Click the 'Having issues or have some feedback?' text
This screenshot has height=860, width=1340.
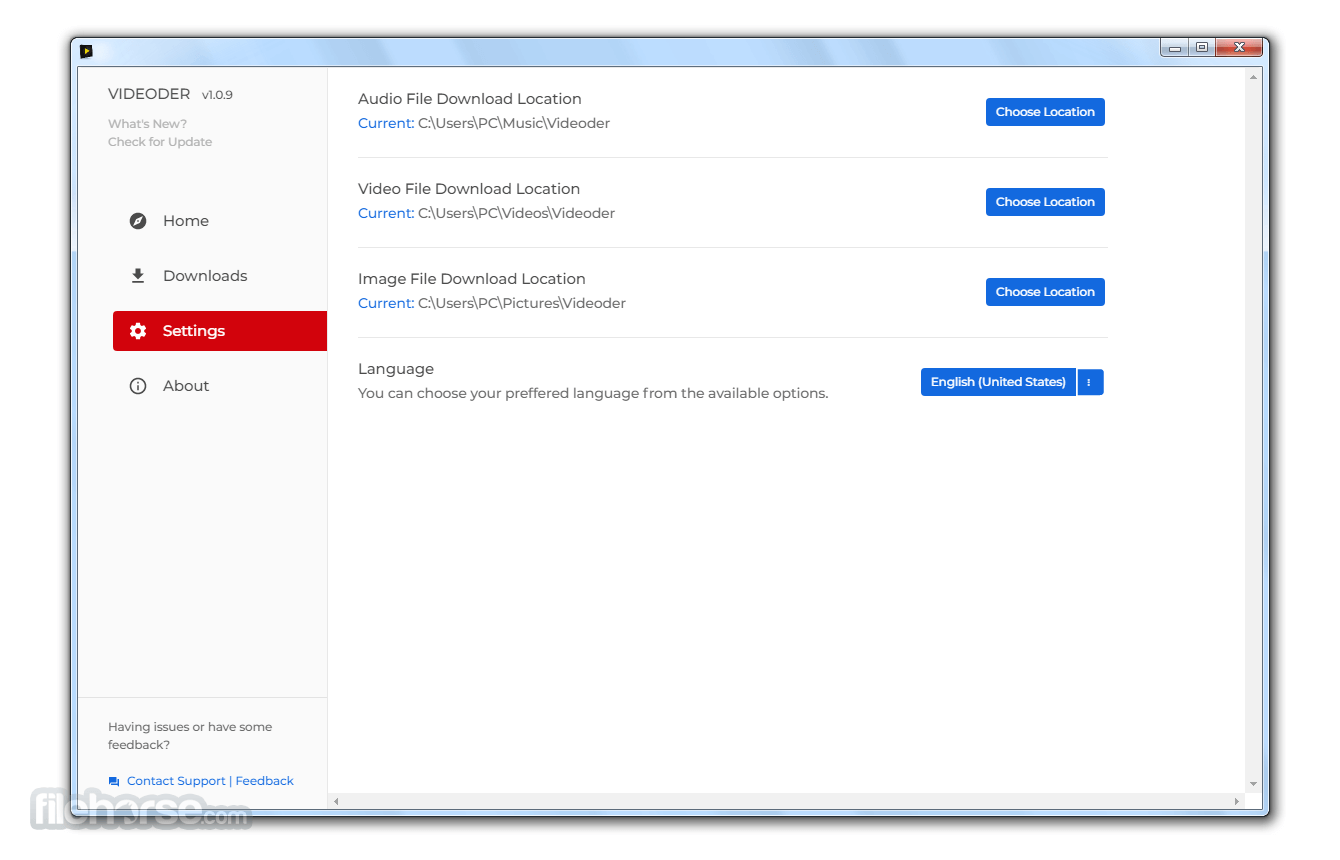pyautogui.click(x=190, y=736)
